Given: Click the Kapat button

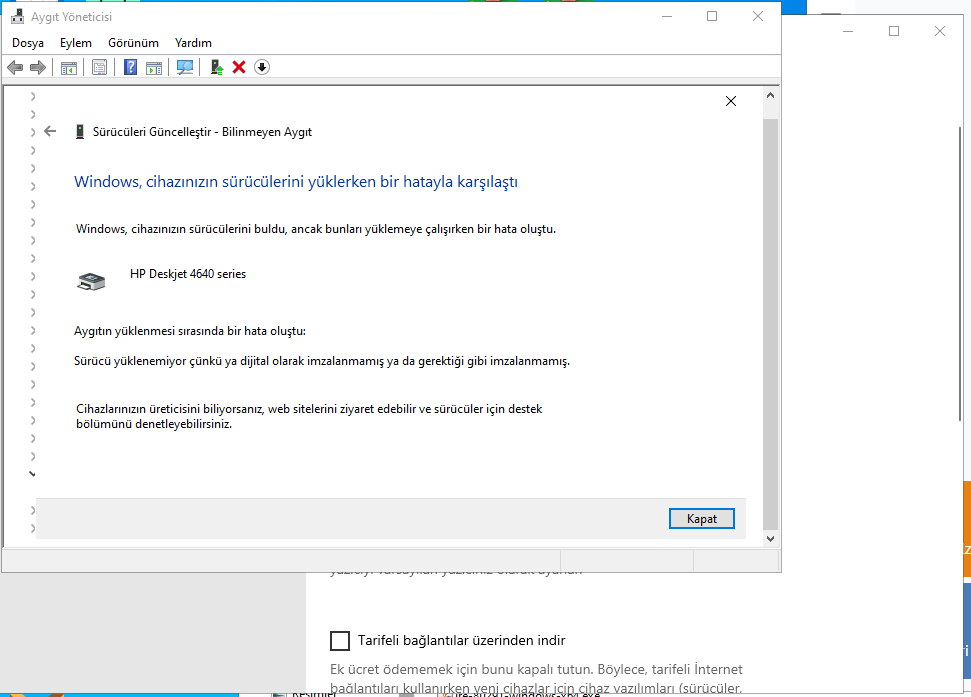Looking at the screenshot, I should coord(702,519).
